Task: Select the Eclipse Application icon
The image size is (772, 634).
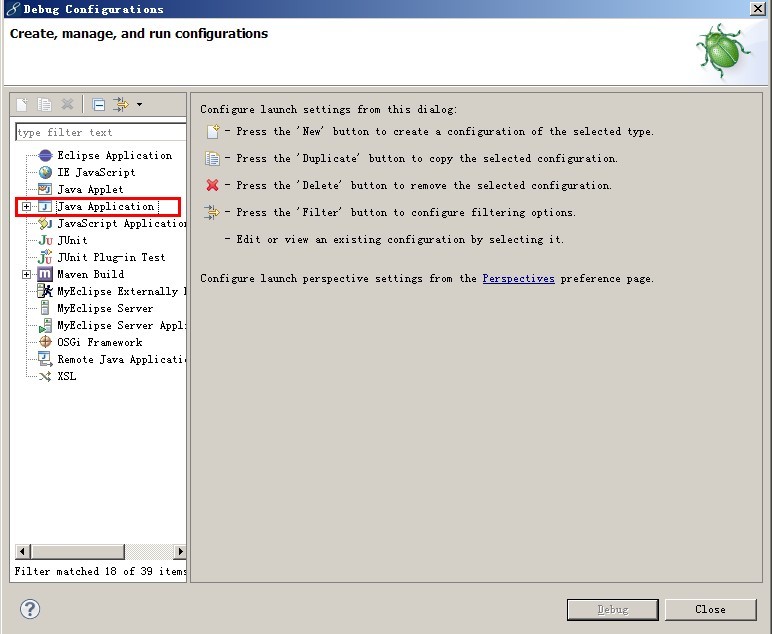Action: (45, 156)
